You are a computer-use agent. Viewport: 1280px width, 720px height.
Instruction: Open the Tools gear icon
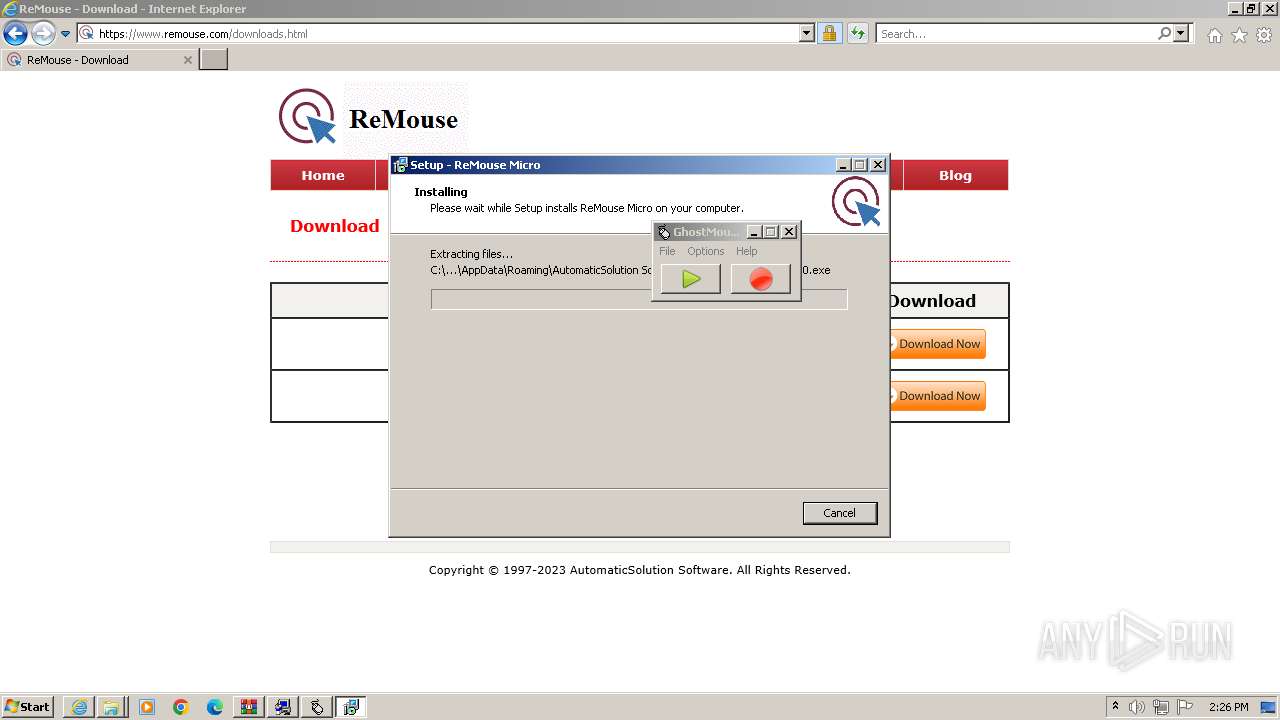tap(1263, 35)
